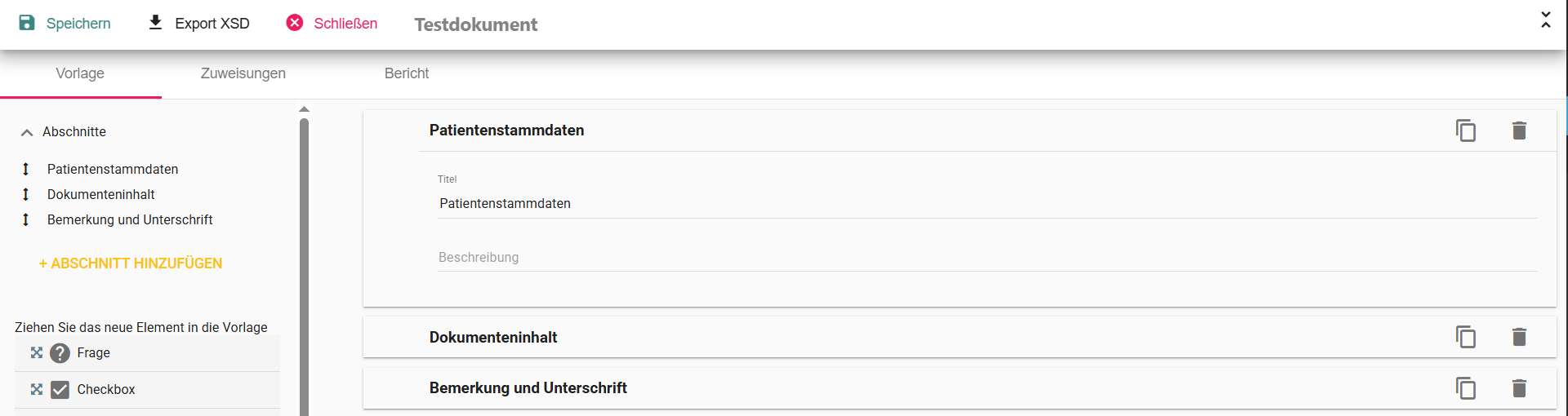Delete the Bemerkung und Unterschrift section

pyautogui.click(x=1519, y=388)
